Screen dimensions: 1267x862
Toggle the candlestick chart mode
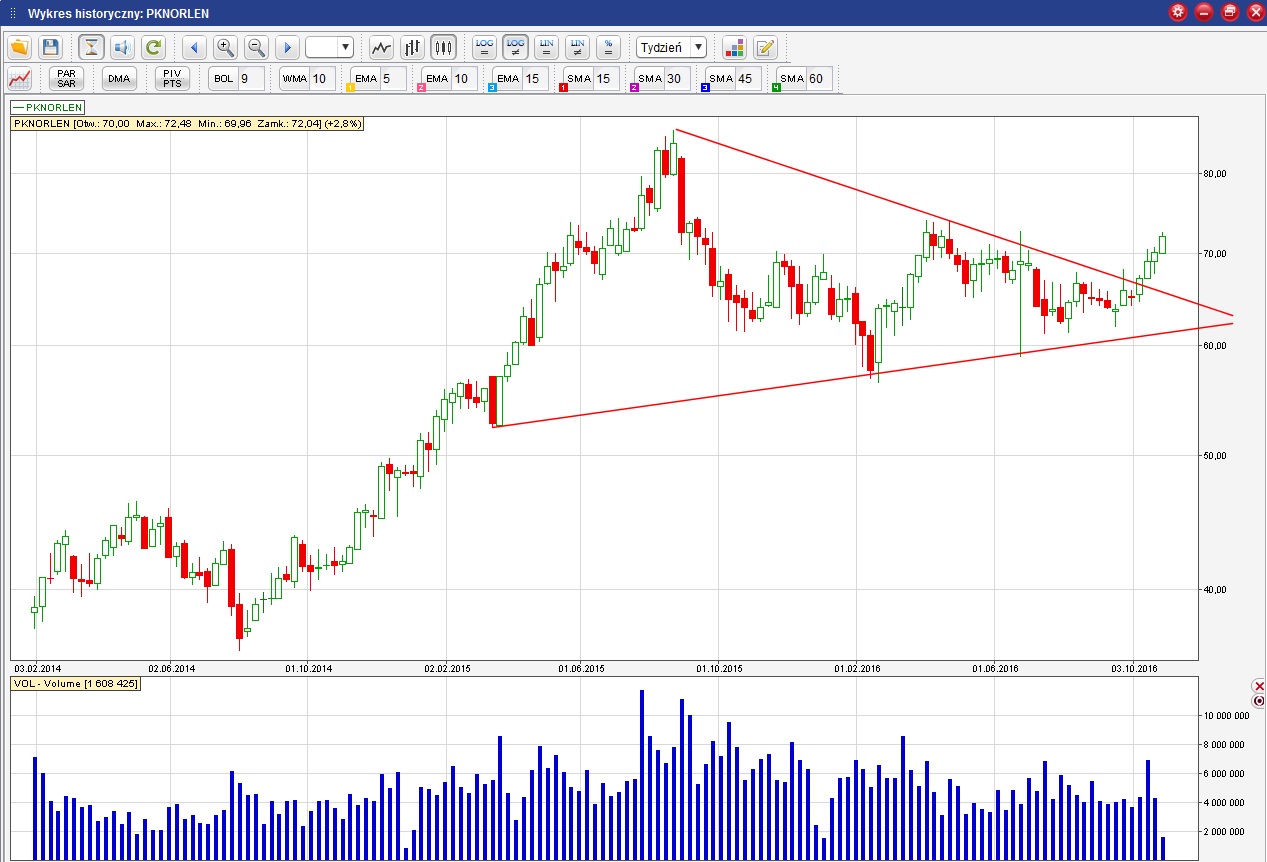pos(443,47)
